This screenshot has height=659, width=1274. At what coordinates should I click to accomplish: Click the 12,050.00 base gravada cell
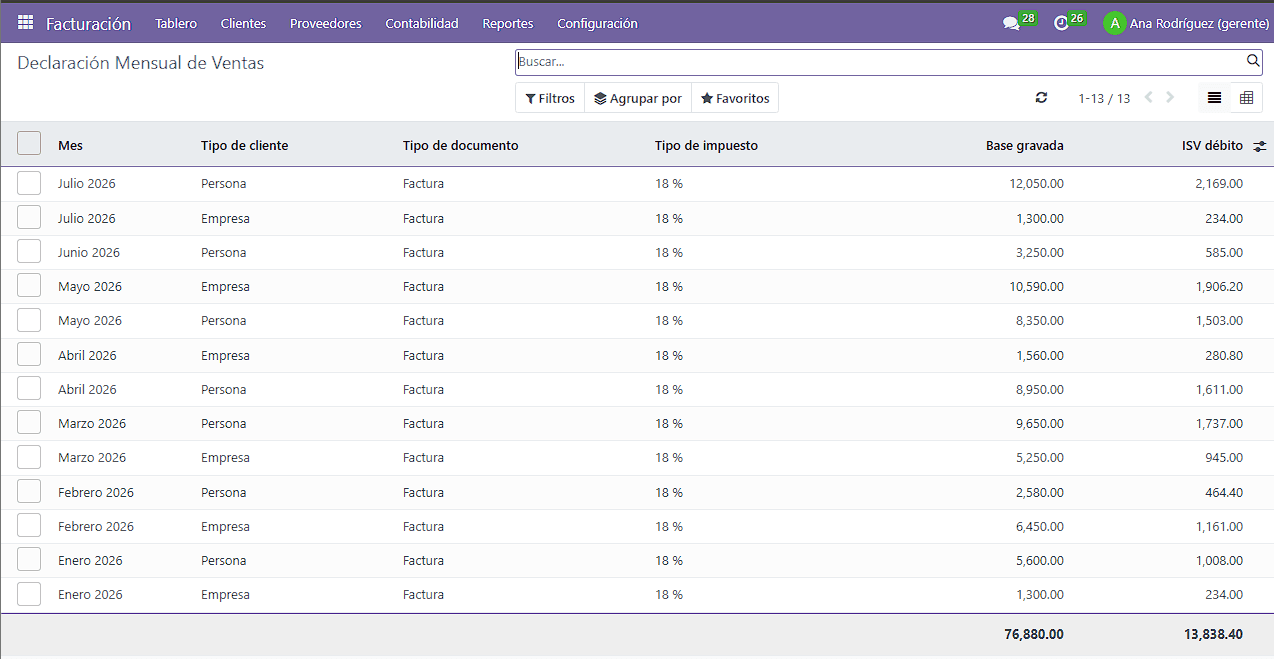[x=1037, y=184]
